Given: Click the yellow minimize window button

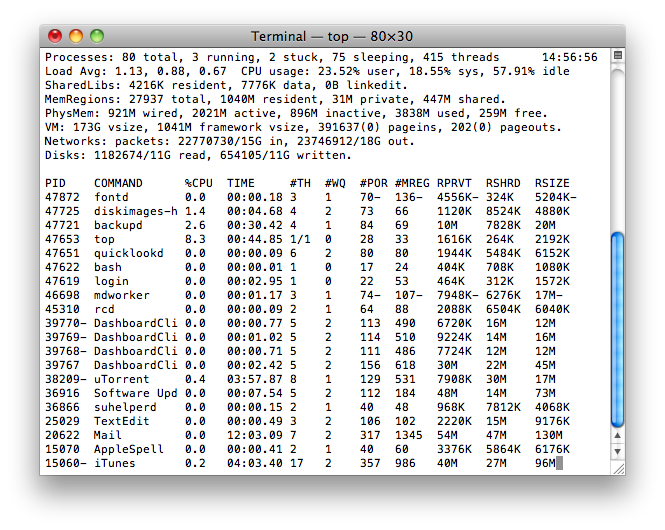Looking at the screenshot, I should click(x=76, y=36).
